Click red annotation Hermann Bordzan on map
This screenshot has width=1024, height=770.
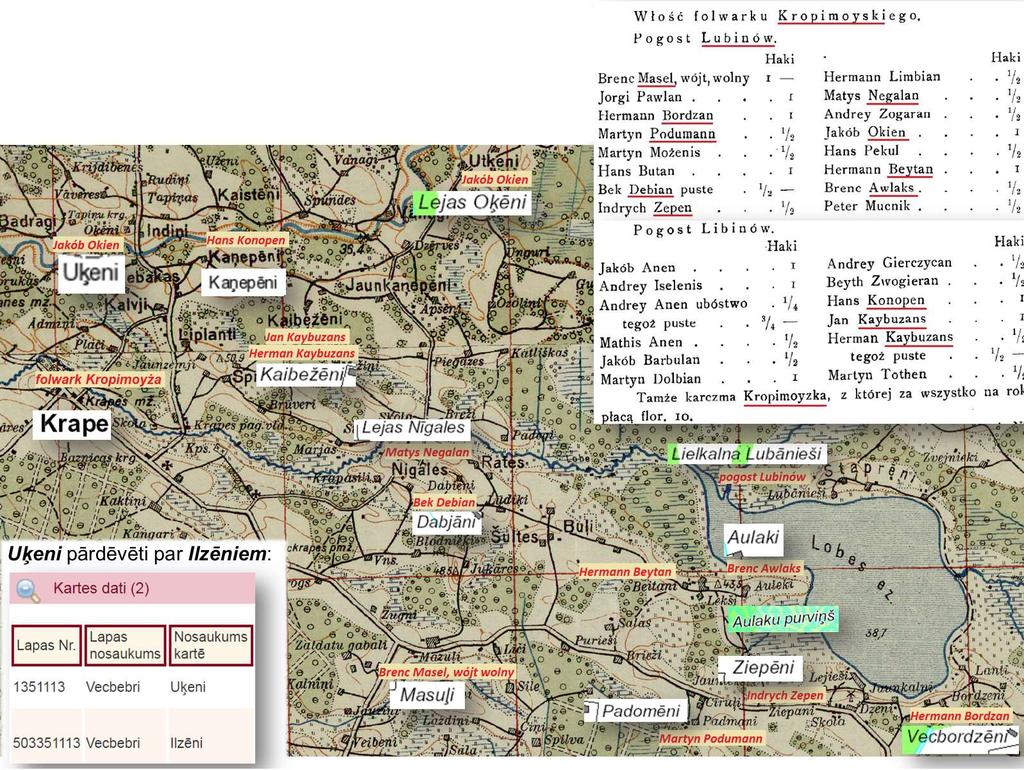959,716
